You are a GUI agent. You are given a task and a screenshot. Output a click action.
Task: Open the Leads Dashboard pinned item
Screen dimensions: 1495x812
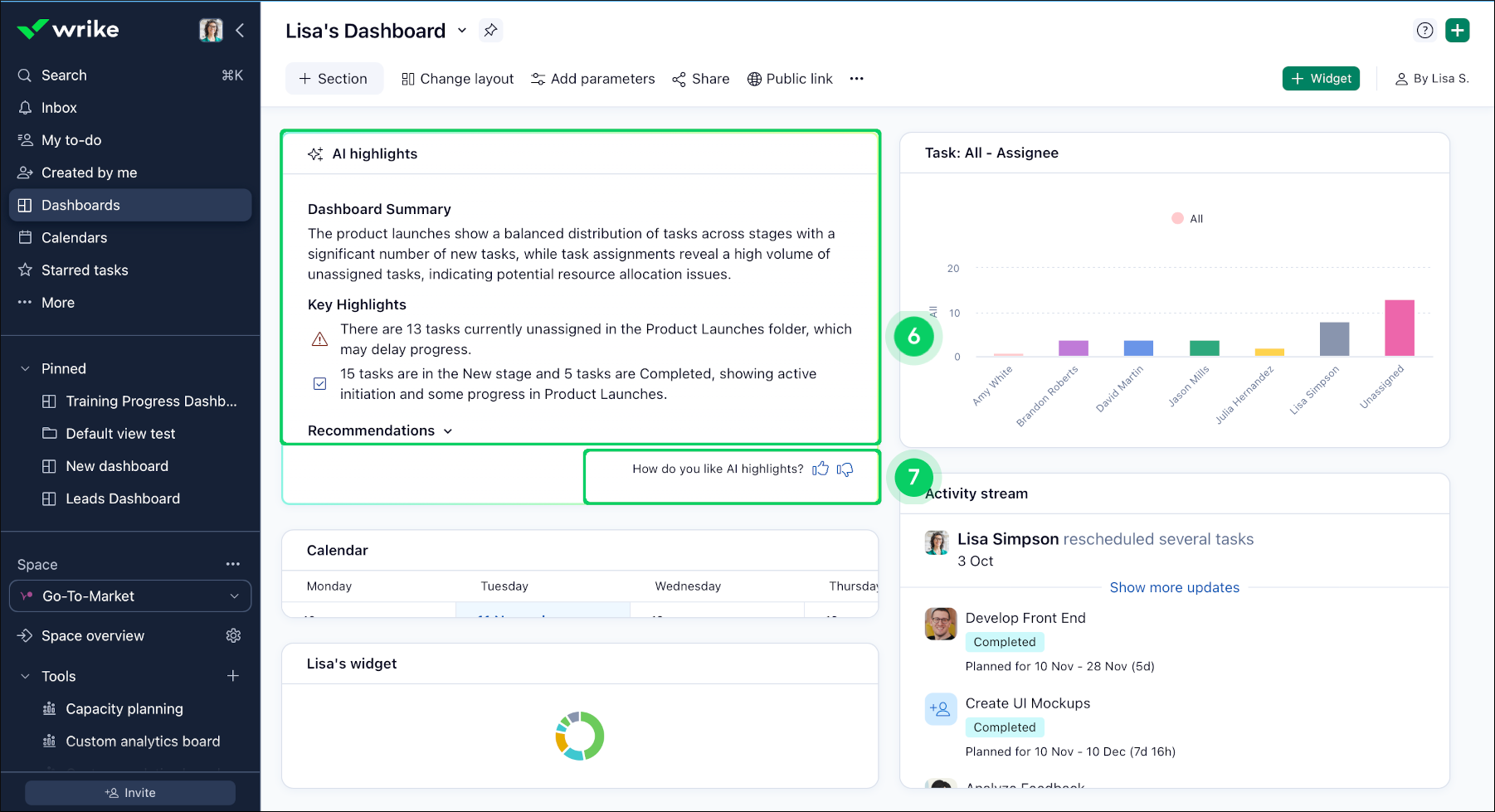123,498
